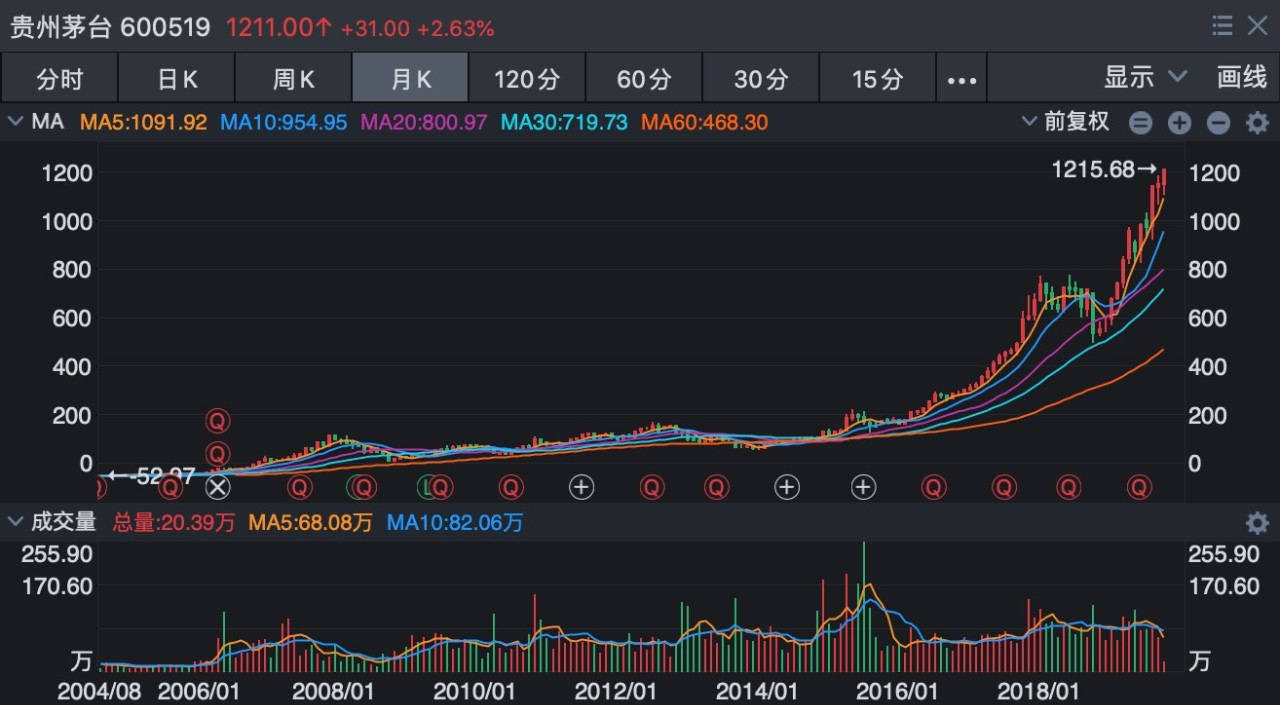Click the 2018/01 date label
Viewport: 1280px width, 705px height.
point(1037,692)
